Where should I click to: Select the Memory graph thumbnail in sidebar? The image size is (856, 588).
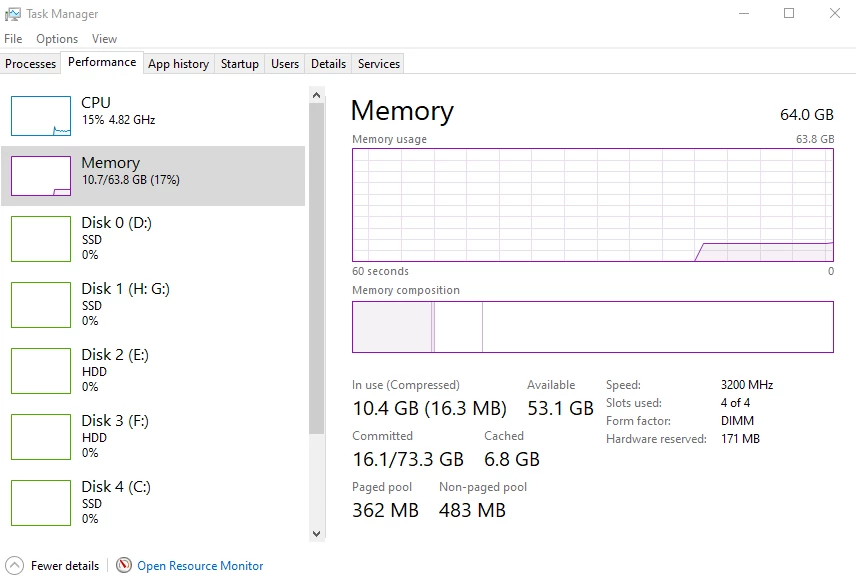point(41,176)
